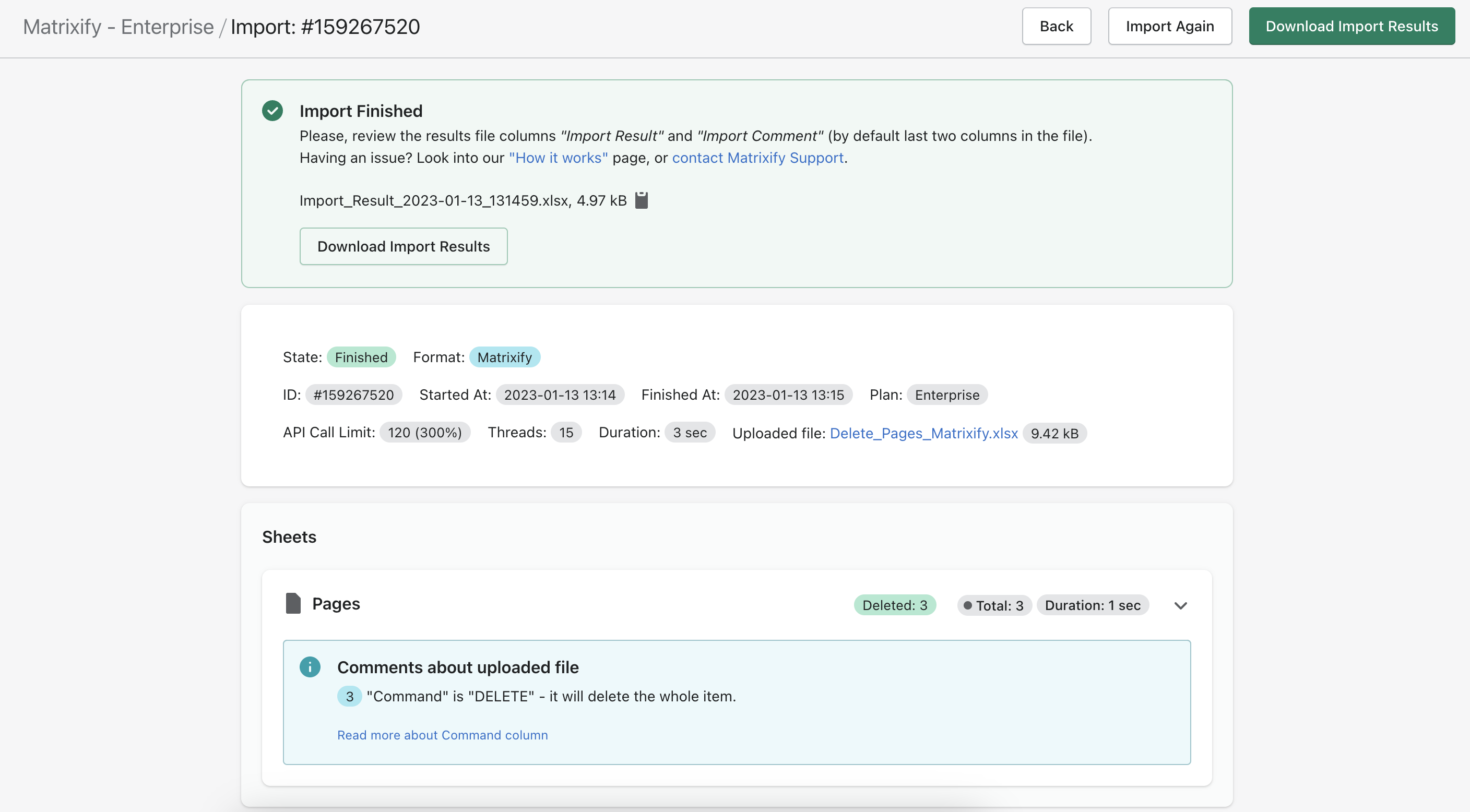Expand the Pages sheet chevron

click(1181, 605)
